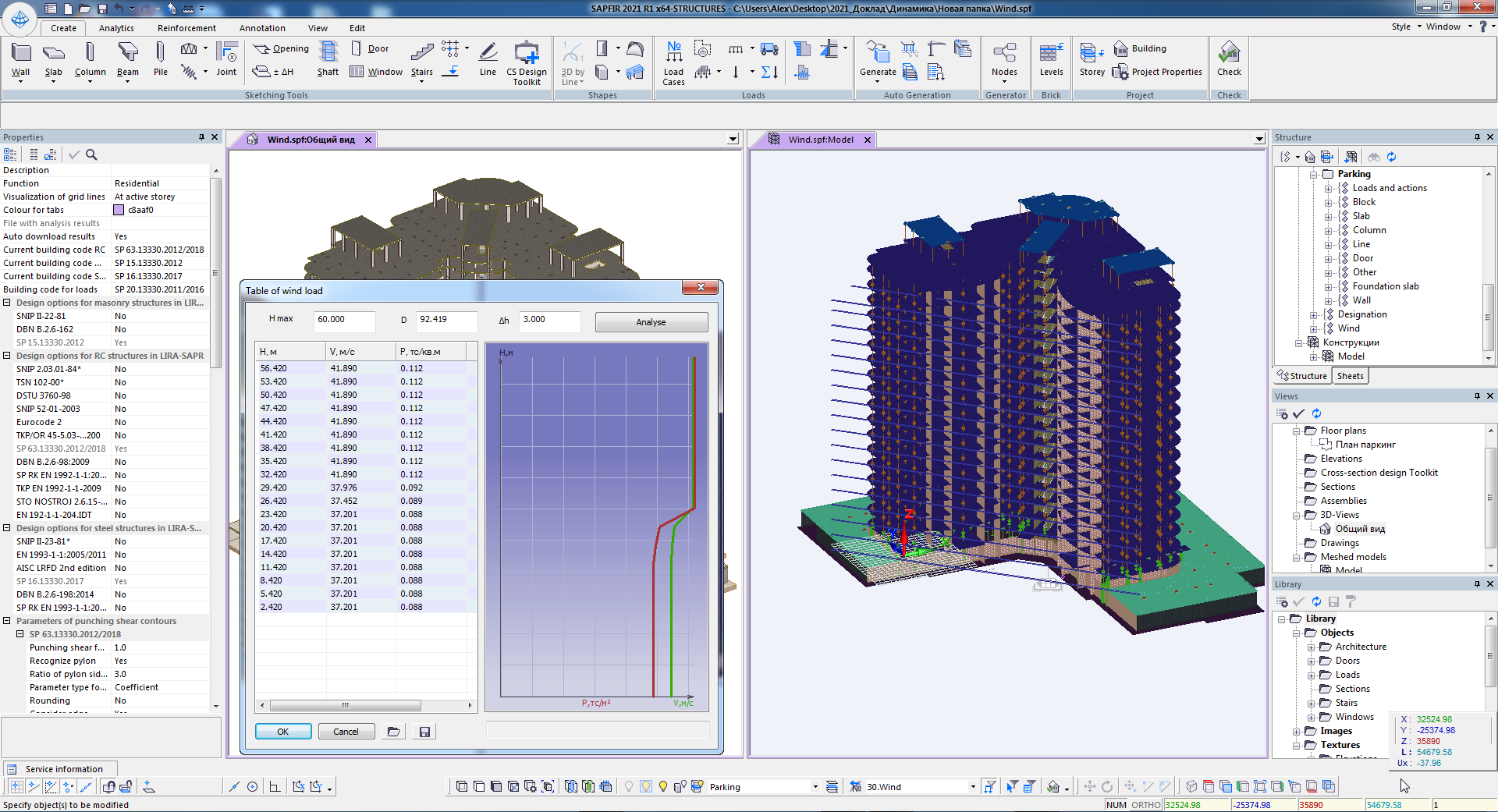Image resolution: width=1498 pixels, height=812 pixels.
Task: Select Общий вид under 3D-Views
Action: coord(1360,529)
